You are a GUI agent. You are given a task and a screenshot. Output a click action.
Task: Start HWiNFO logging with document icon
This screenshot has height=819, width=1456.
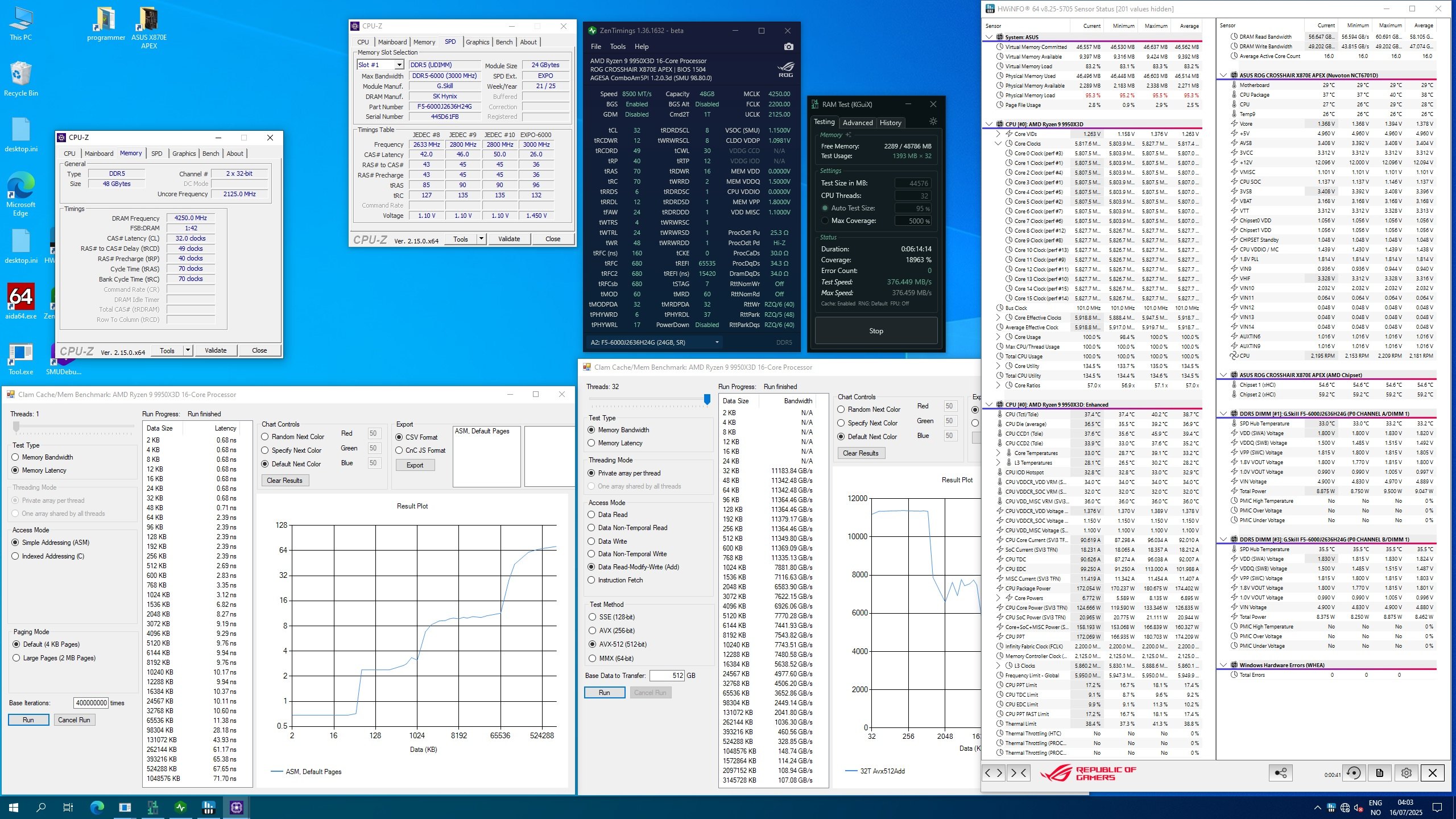[1380, 773]
